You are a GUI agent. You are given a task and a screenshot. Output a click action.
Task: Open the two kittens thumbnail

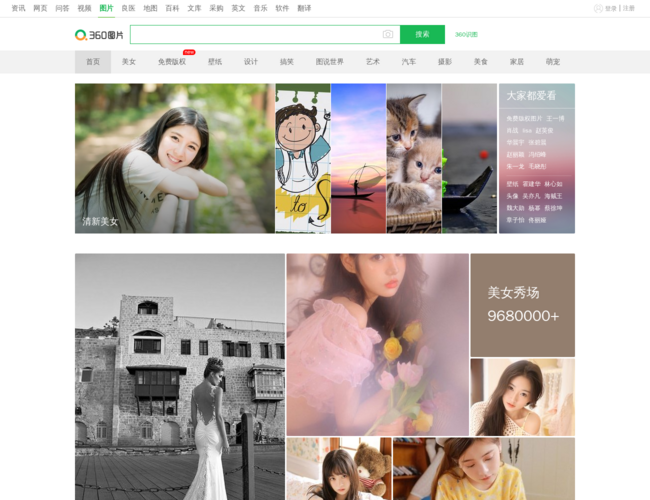tap(414, 158)
